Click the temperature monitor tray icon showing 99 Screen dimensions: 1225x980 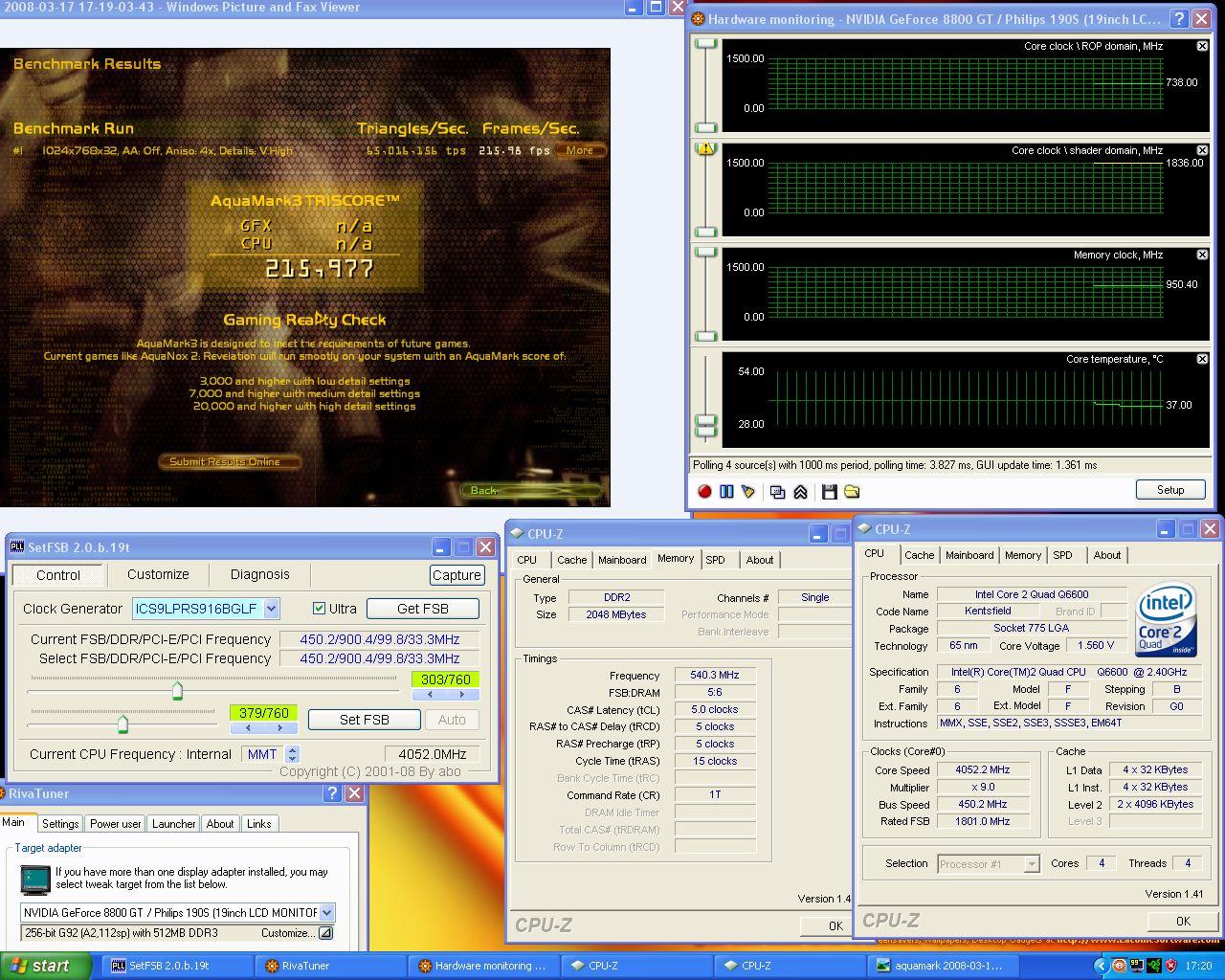[x=1138, y=966]
